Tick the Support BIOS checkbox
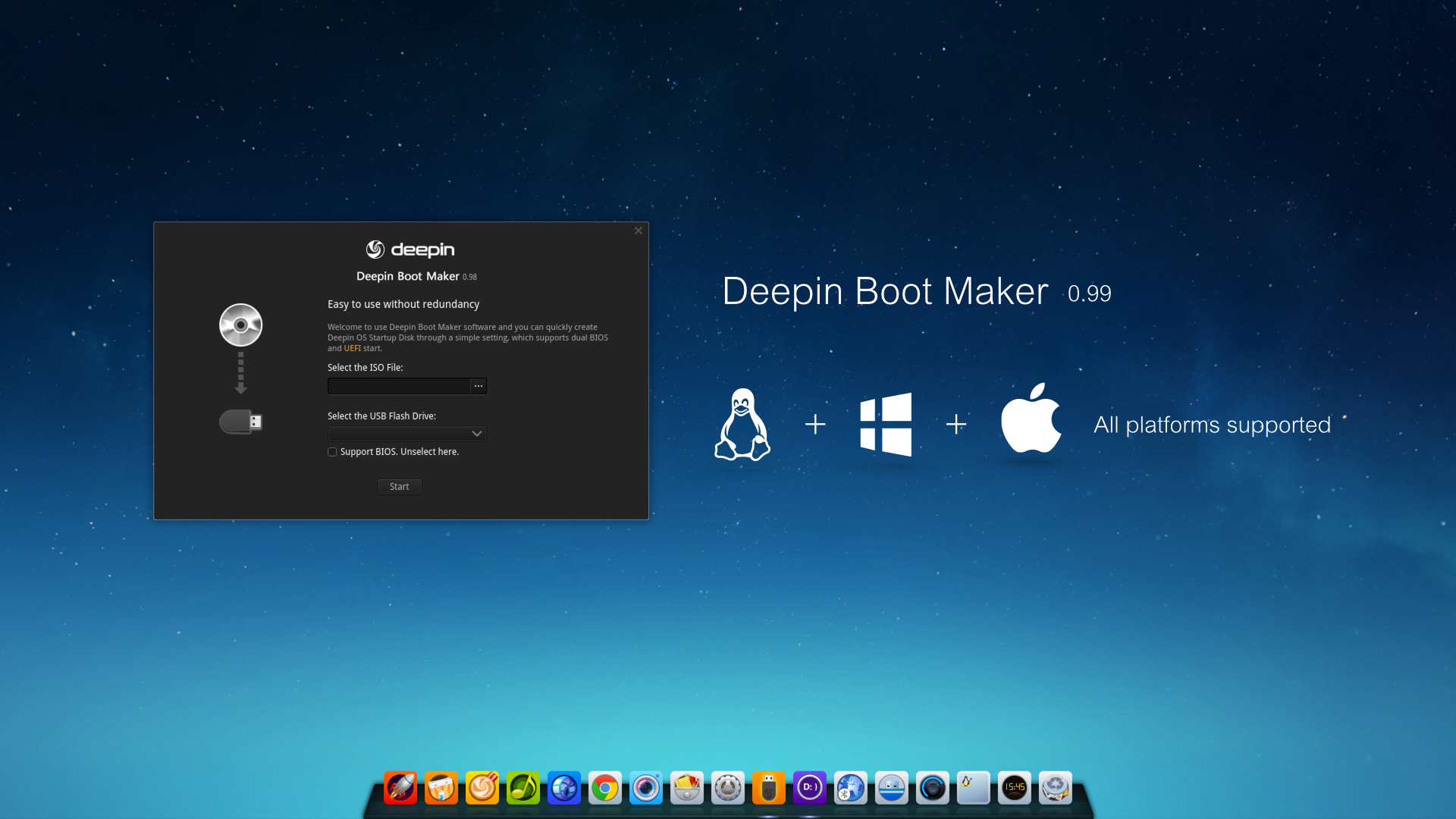Screen dimensions: 1456x819 pos(332,452)
